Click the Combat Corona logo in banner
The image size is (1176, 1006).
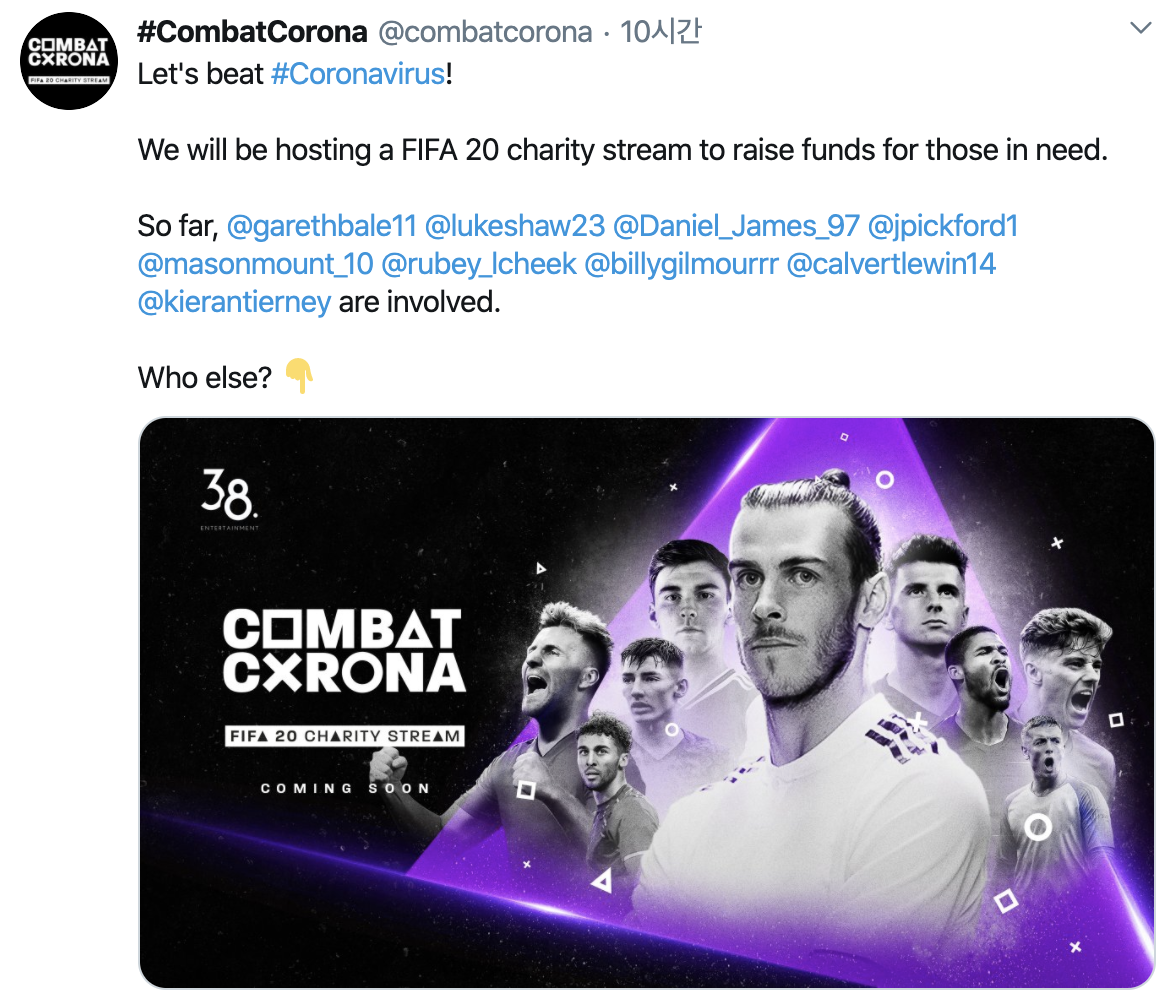pyautogui.click(x=343, y=652)
